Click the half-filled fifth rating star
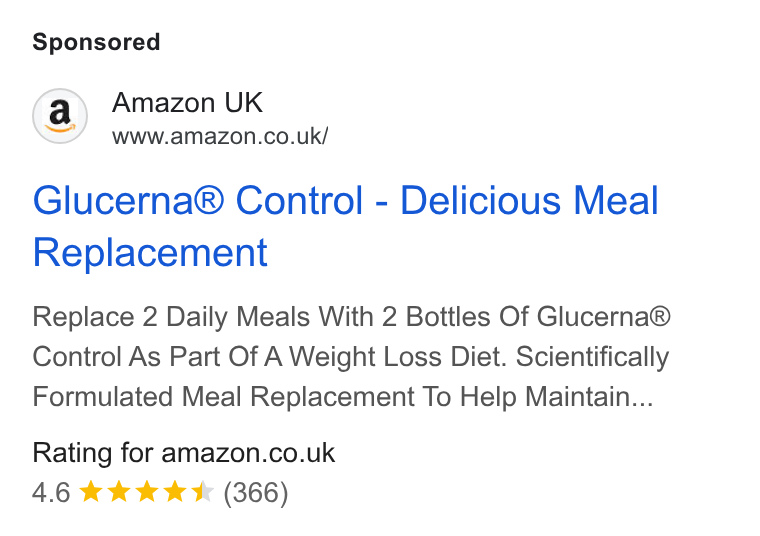Viewport: 760px width, 536px height. [x=203, y=492]
